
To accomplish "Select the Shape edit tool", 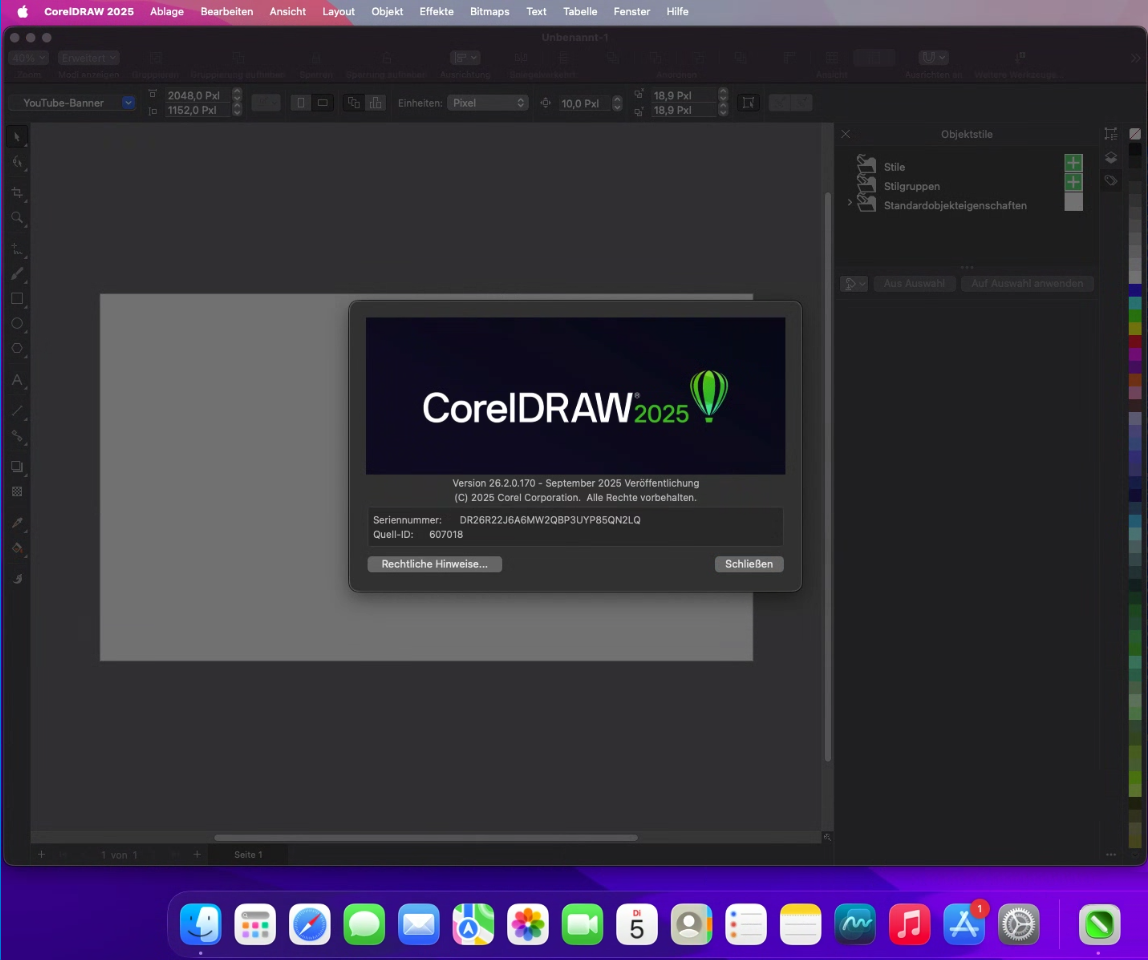I will [x=17, y=163].
